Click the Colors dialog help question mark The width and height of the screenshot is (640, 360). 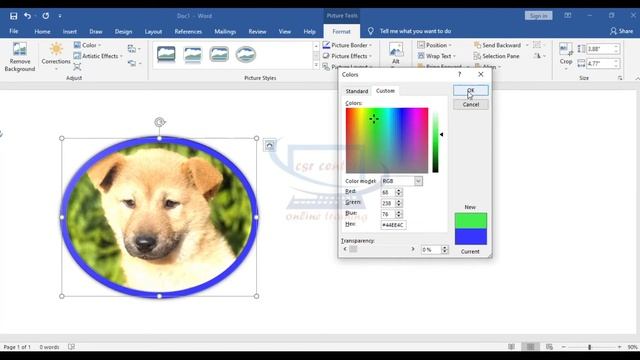460,74
